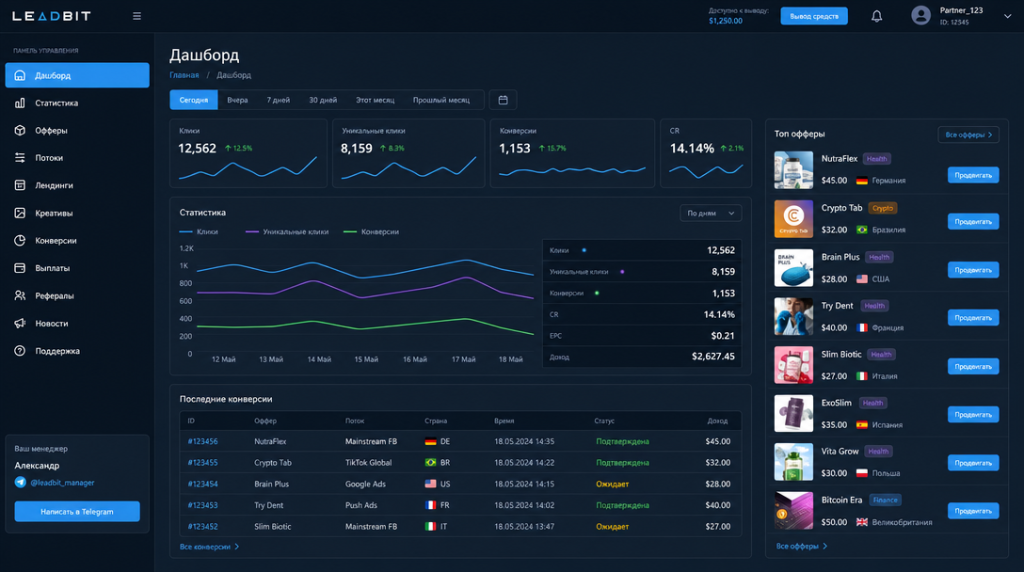
Task: Open conversion ID #123453
Action: coord(202,505)
